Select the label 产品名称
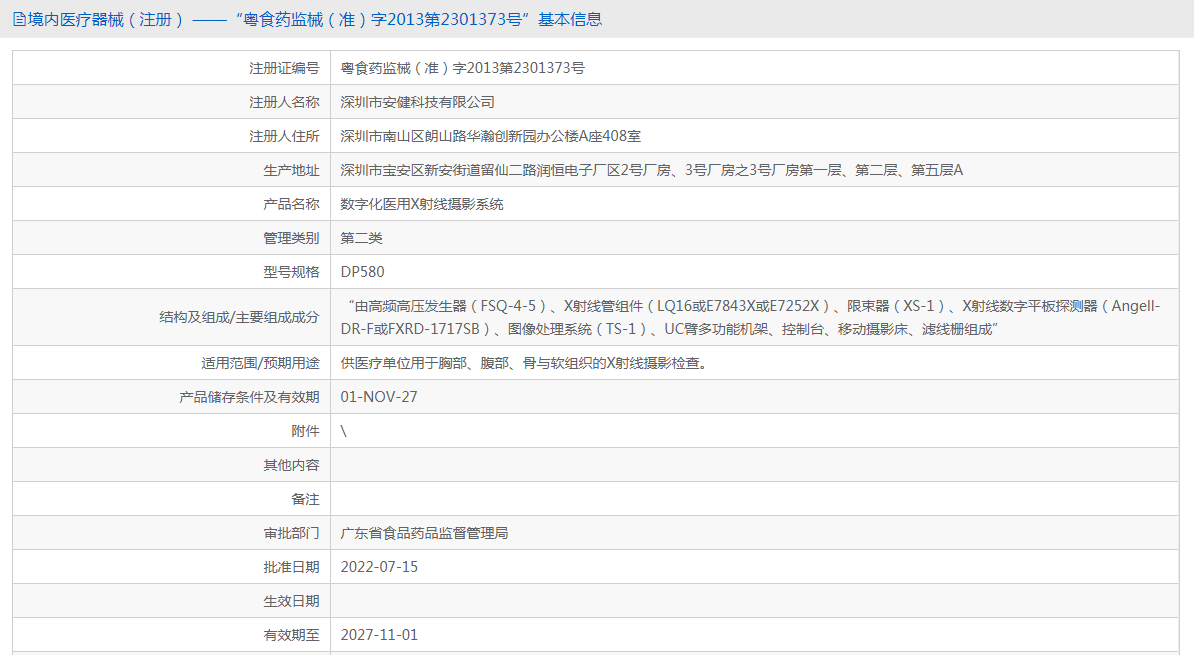Image resolution: width=1194 pixels, height=655 pixels. (291, 204)
